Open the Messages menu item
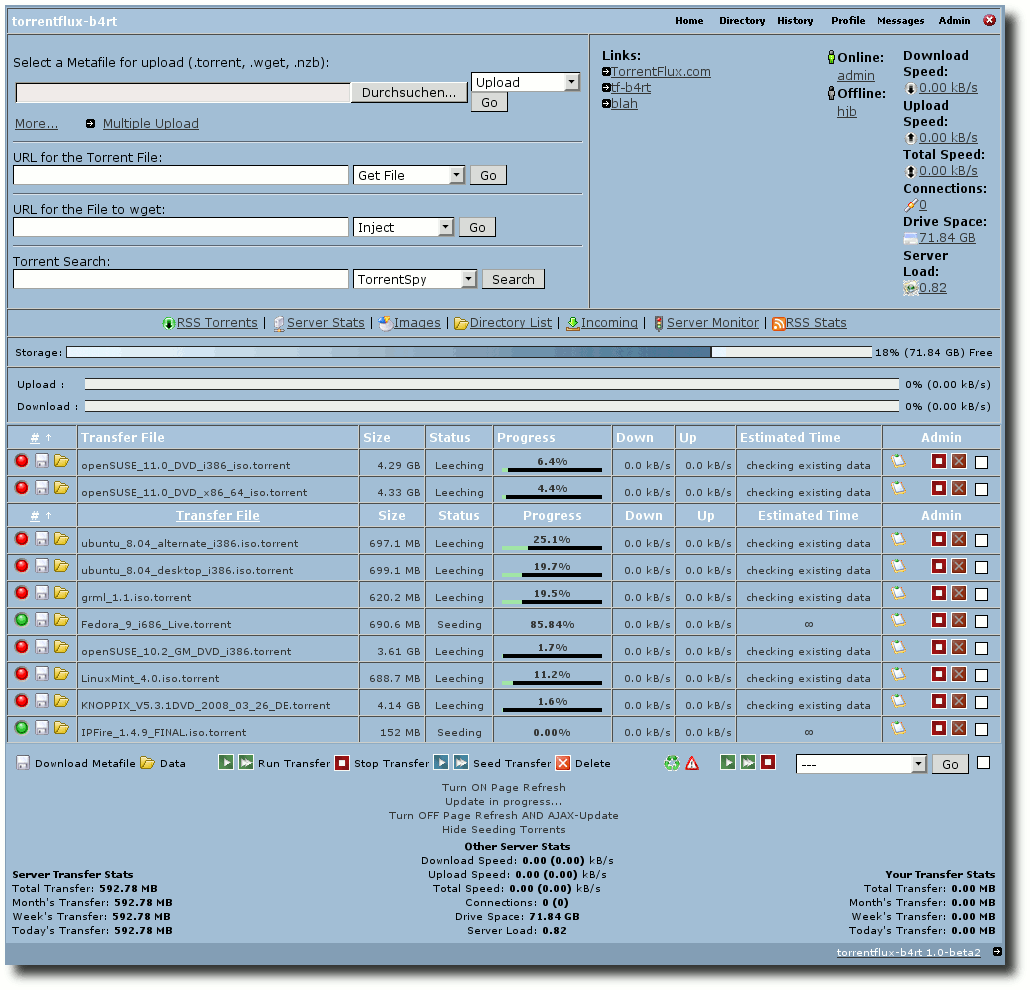 [901, 20]
